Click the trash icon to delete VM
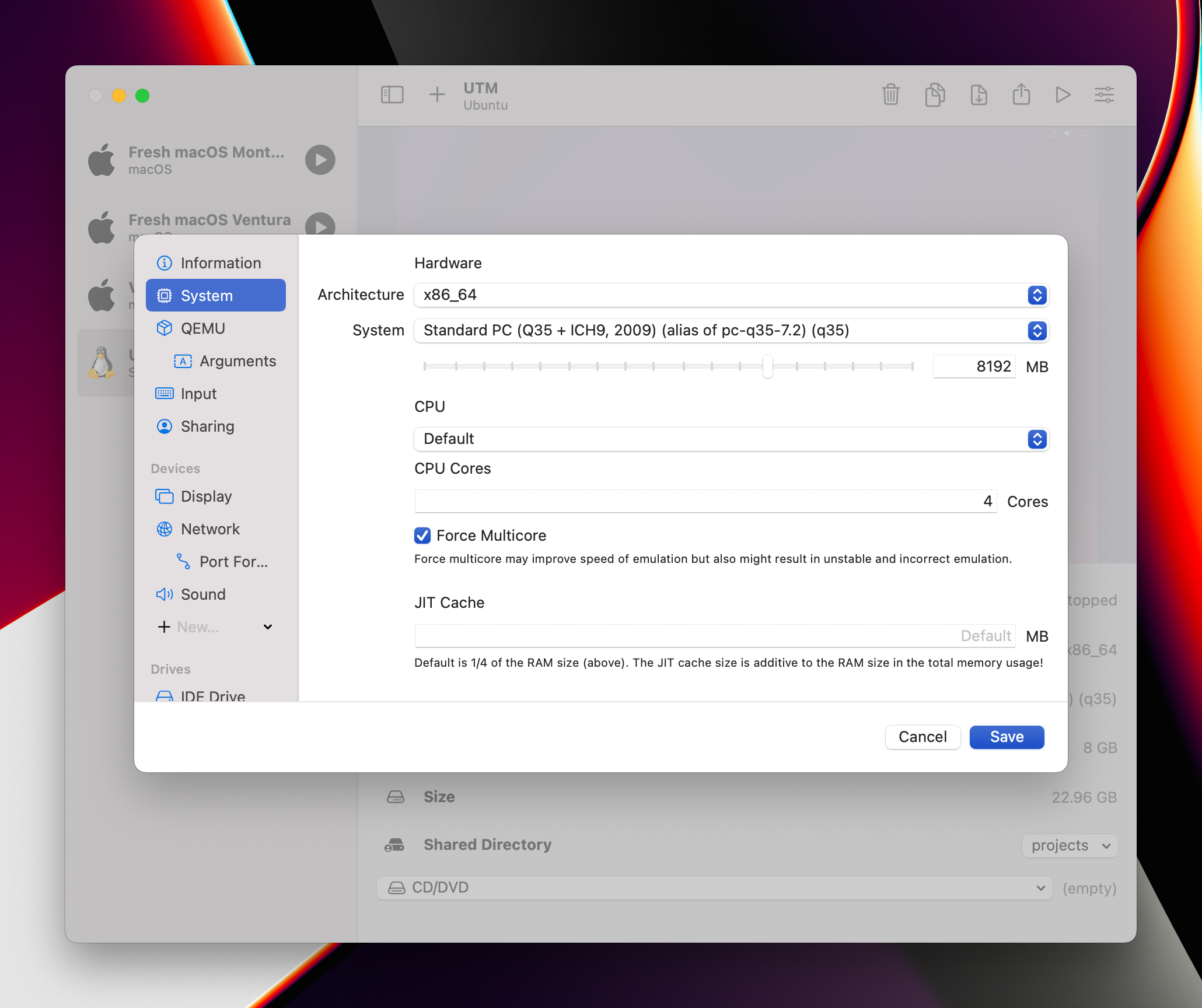 [x=891, y=94]
